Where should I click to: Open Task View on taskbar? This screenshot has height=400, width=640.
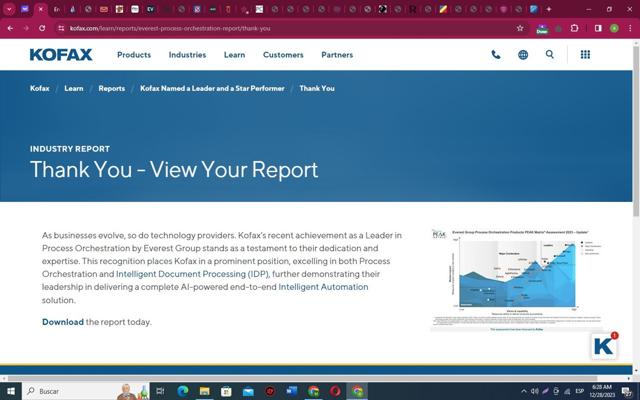click(x=160, y=391)
